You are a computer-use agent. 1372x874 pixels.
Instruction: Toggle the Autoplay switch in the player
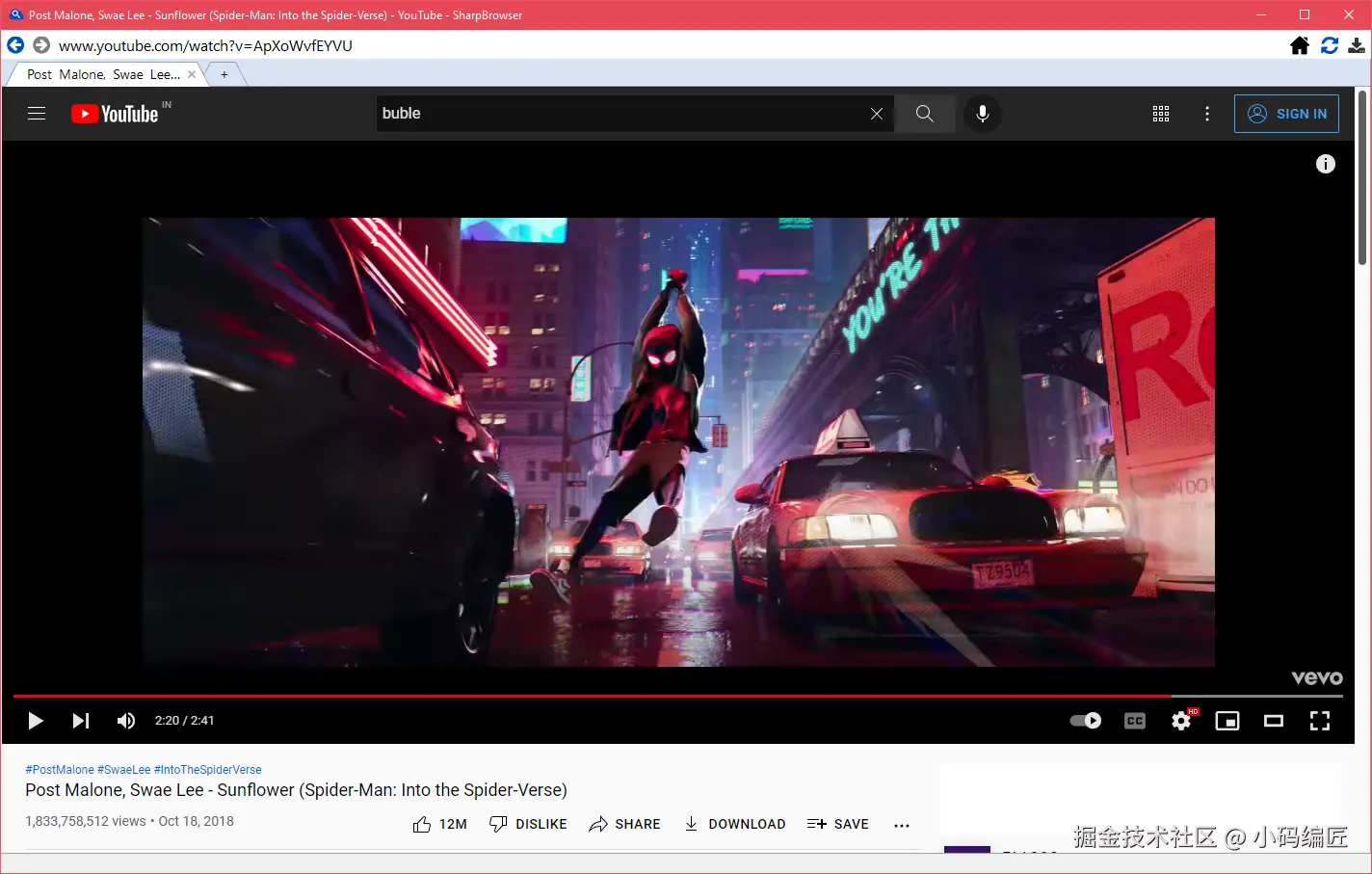click(1085, 720)
